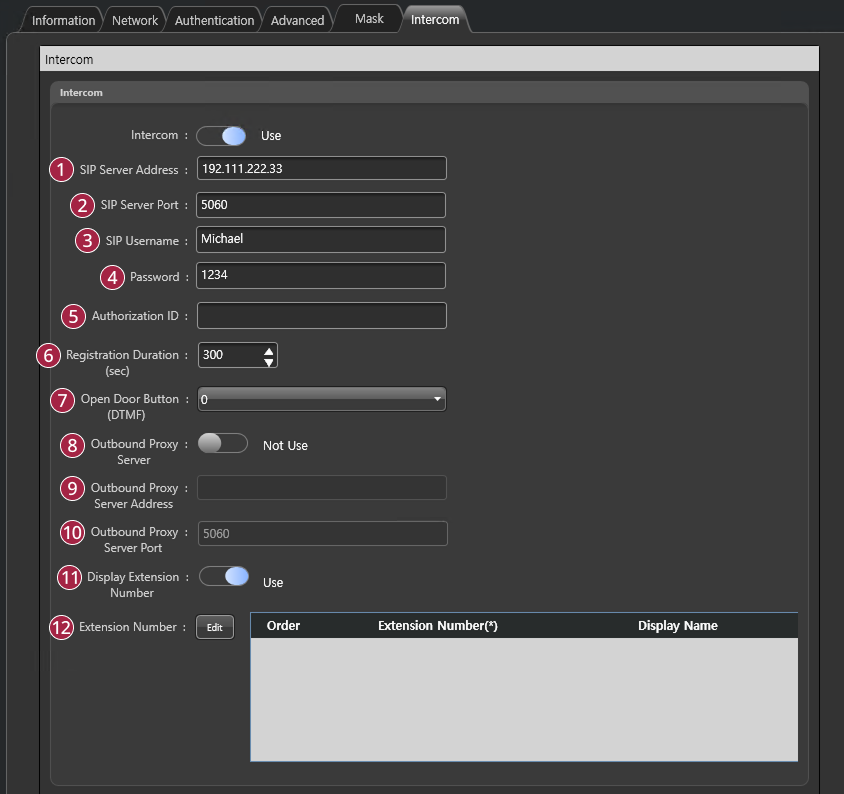Image resolution: width=844 pixels, height=794 pixels.
Task: Open the Information tab
Action: 63,20
